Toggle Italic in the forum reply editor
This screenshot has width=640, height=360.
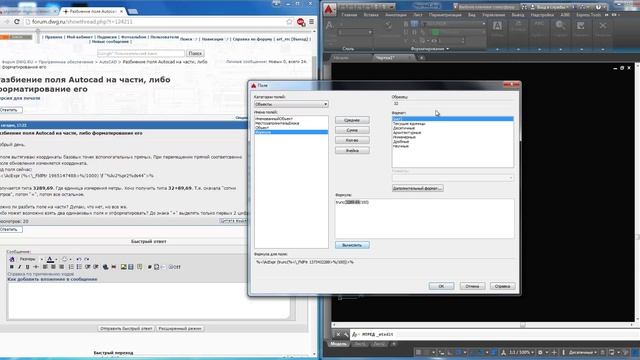click(x=19, y=267)
